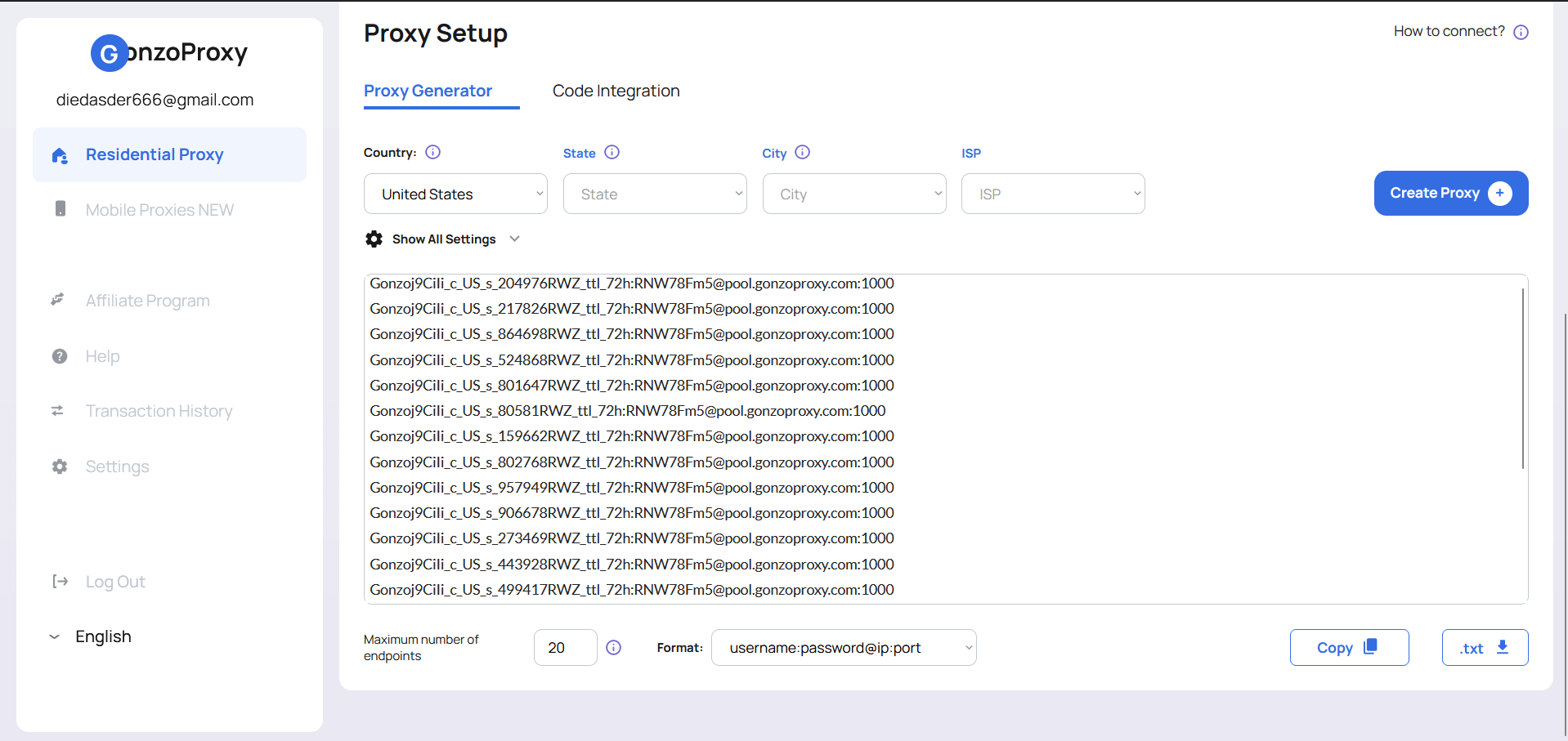
Task: Switch to the Code Integration tab
Action: coord(616,91)
